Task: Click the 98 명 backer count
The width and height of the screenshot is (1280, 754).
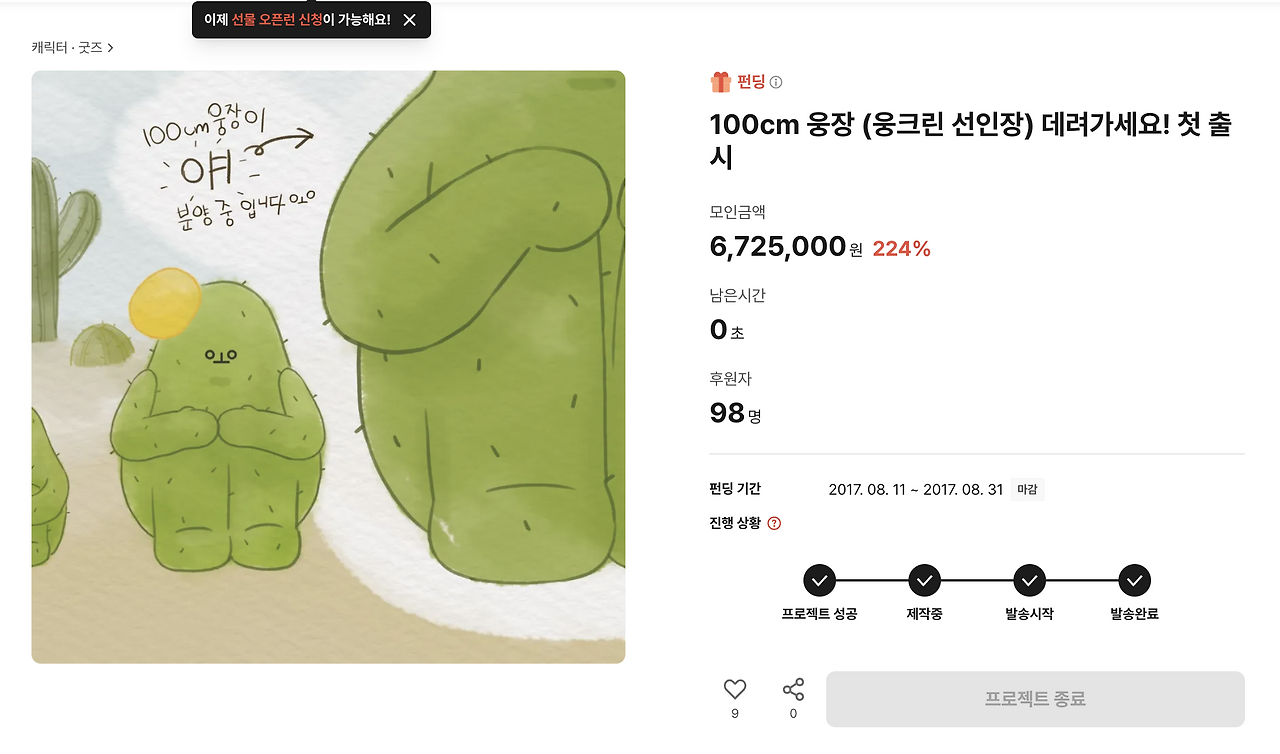Action: [x=735, y=413]
